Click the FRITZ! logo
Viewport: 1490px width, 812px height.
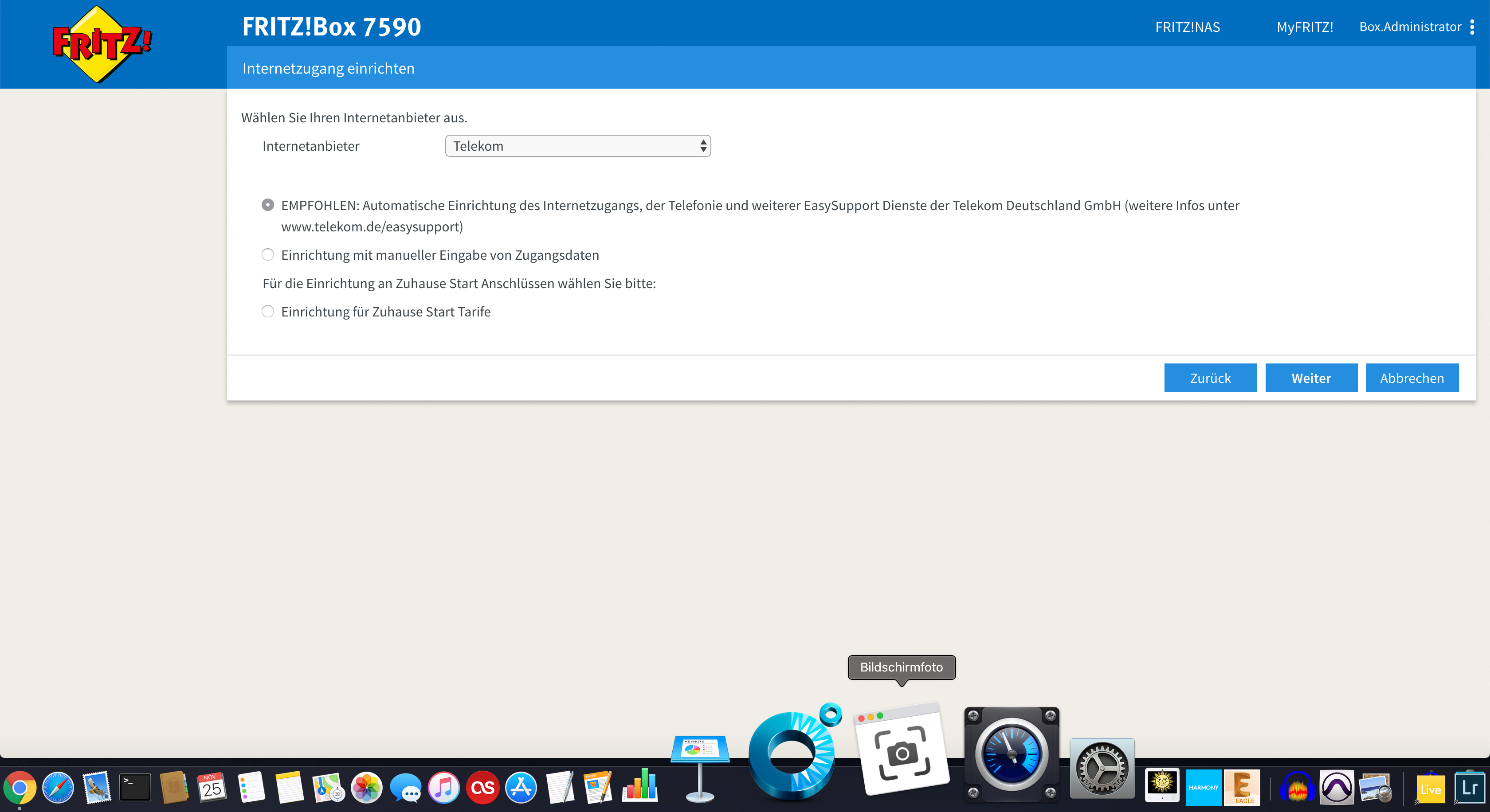pos(102,44)
